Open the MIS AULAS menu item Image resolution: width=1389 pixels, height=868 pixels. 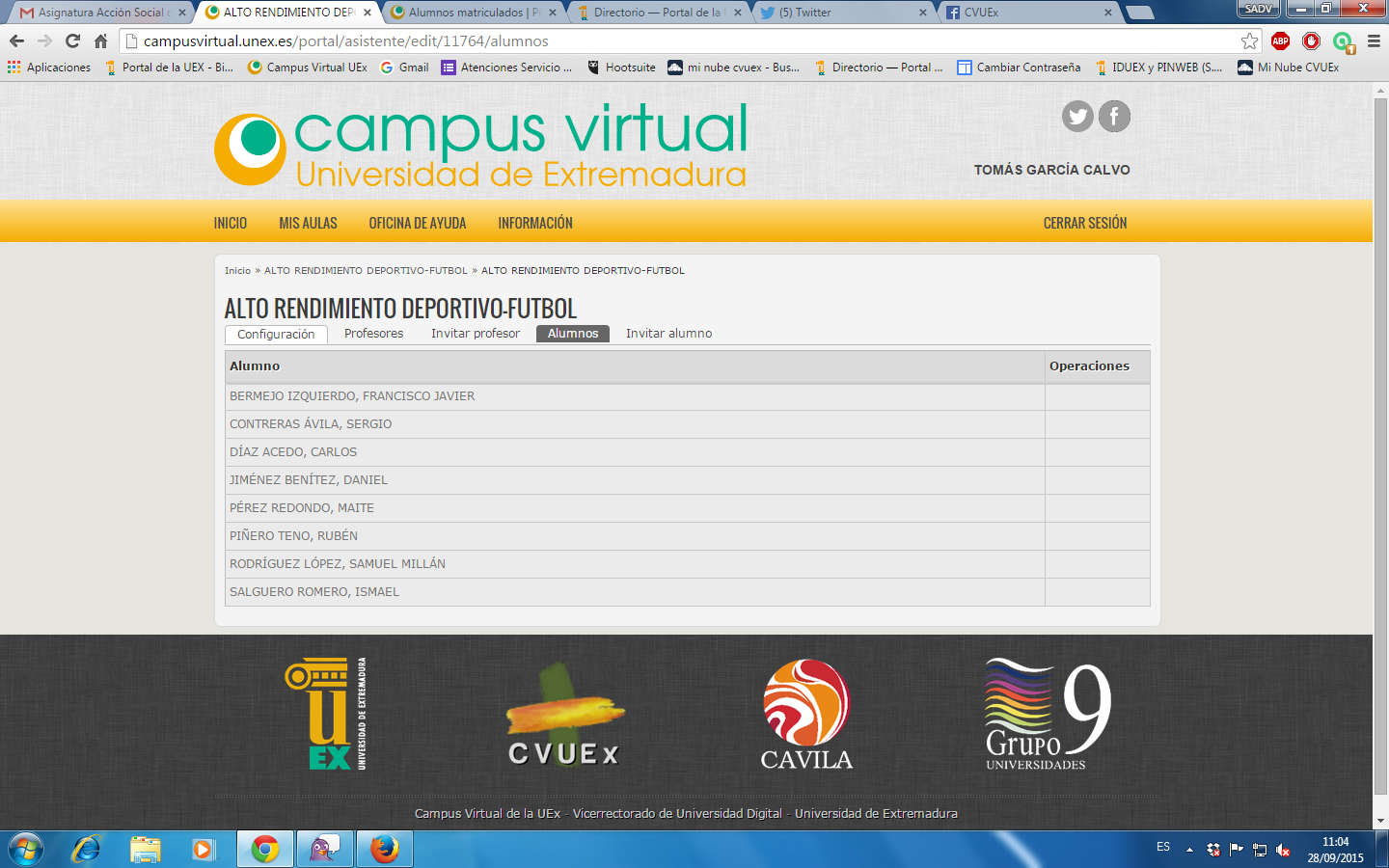pos(308,223)
